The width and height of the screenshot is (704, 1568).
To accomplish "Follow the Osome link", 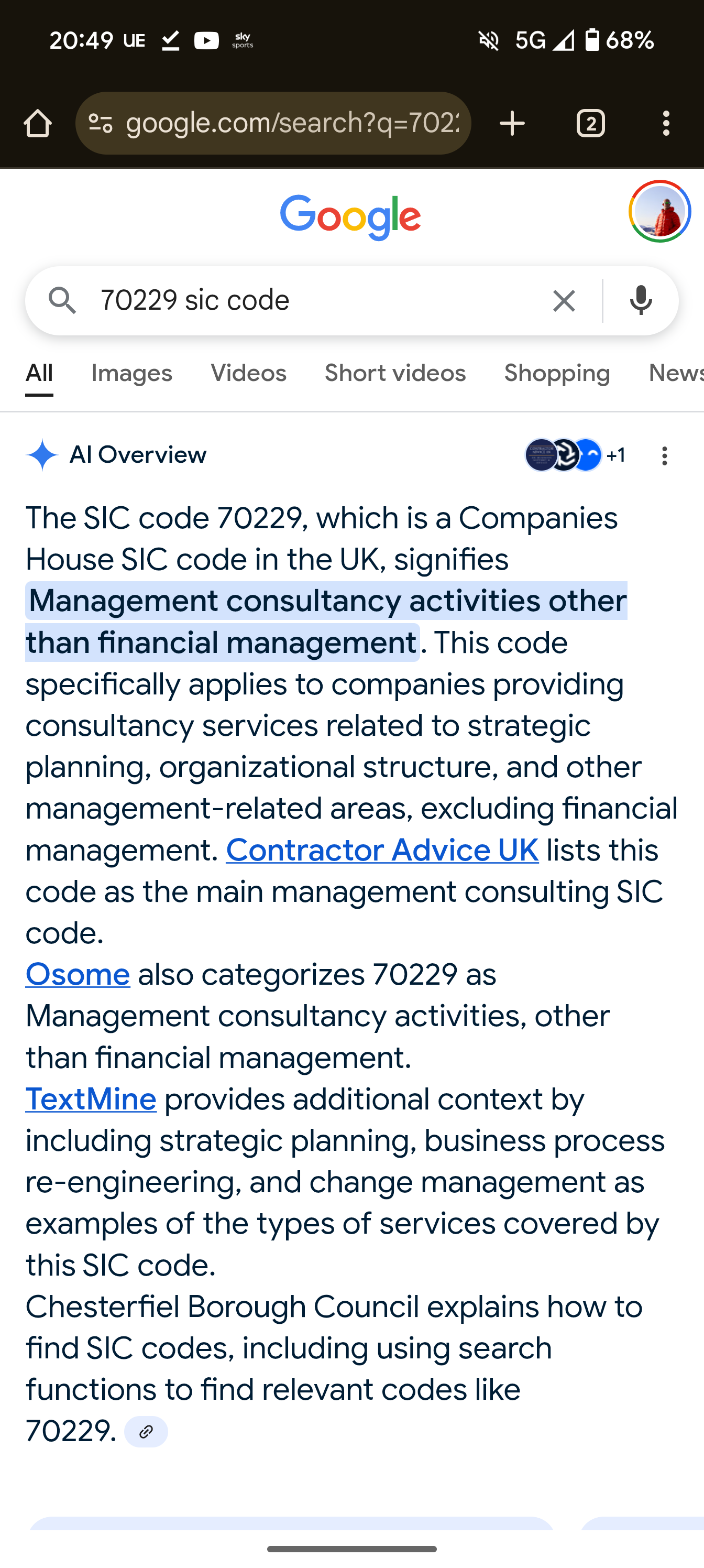I will pos(78,975).
